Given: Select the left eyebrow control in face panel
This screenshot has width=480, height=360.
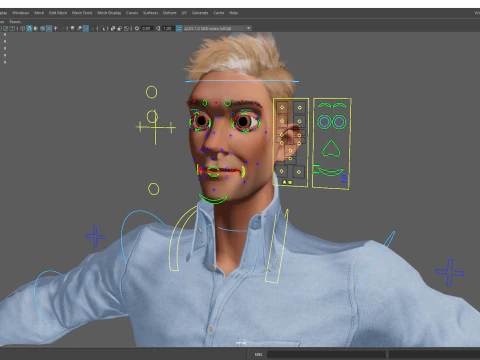Looking at the screenshot, I should tap(324, 106).
